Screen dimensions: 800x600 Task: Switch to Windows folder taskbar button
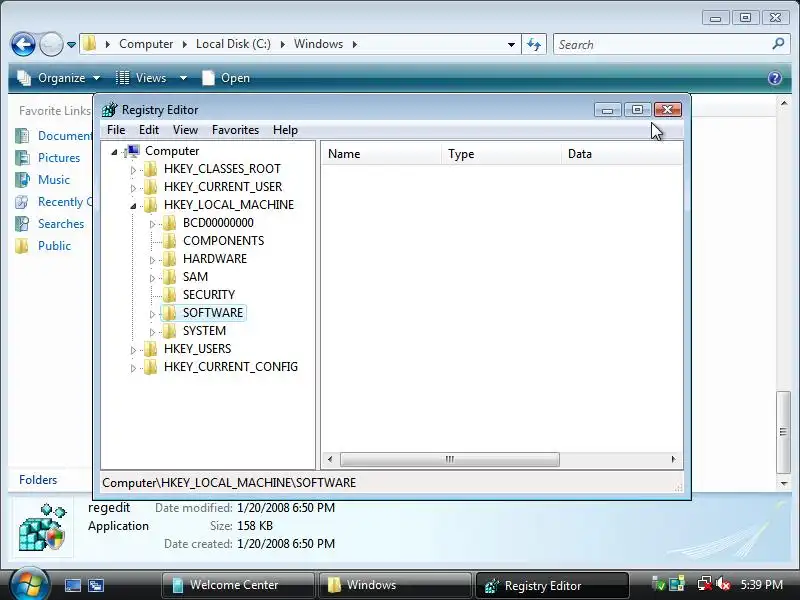395,585
